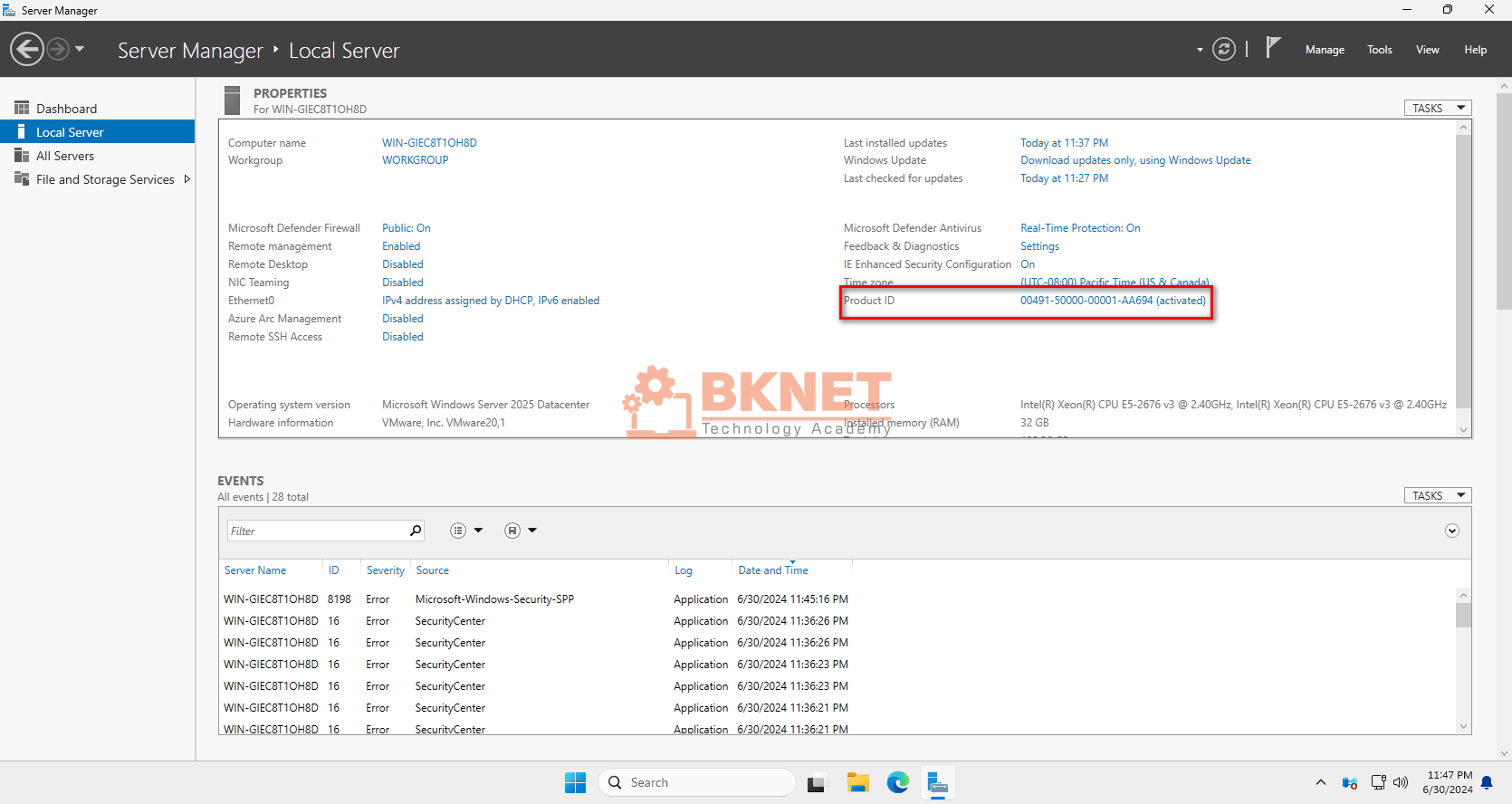
Task: Click the Product ID activated link
Action: click(1113, 301)
